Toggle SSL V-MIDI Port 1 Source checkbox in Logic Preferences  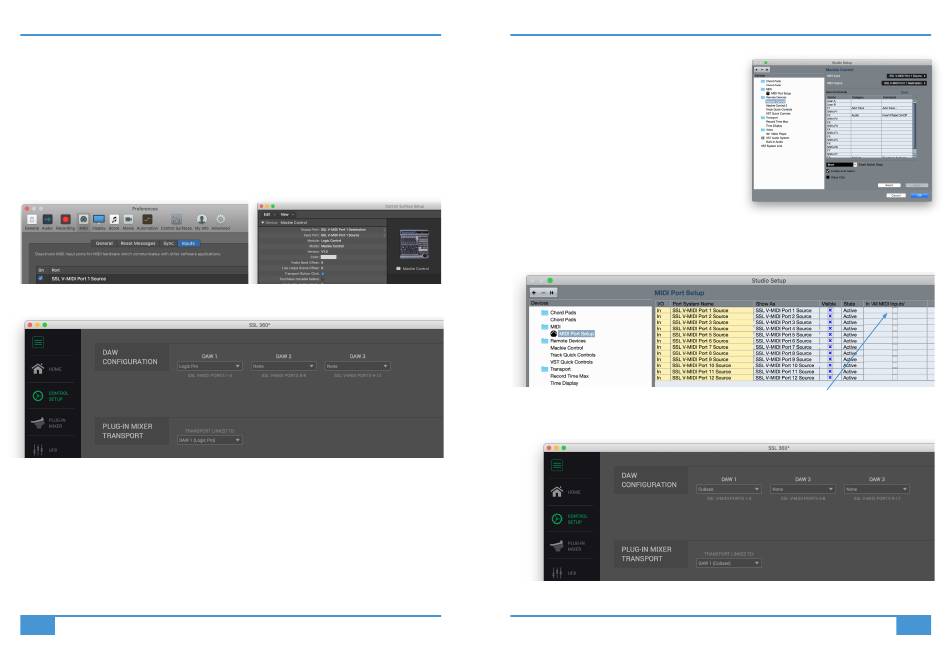click(41, 279)
